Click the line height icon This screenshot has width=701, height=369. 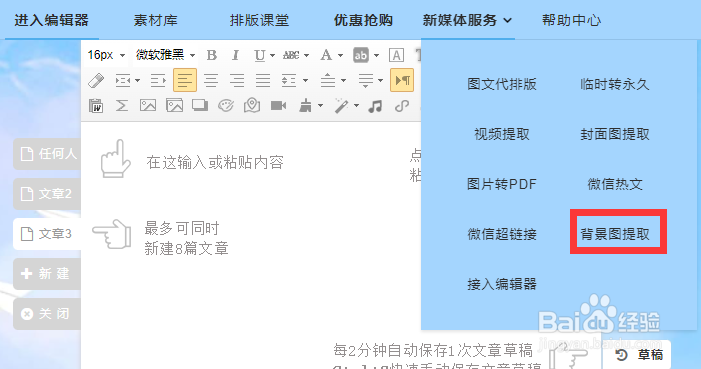(x=289, y=81)
